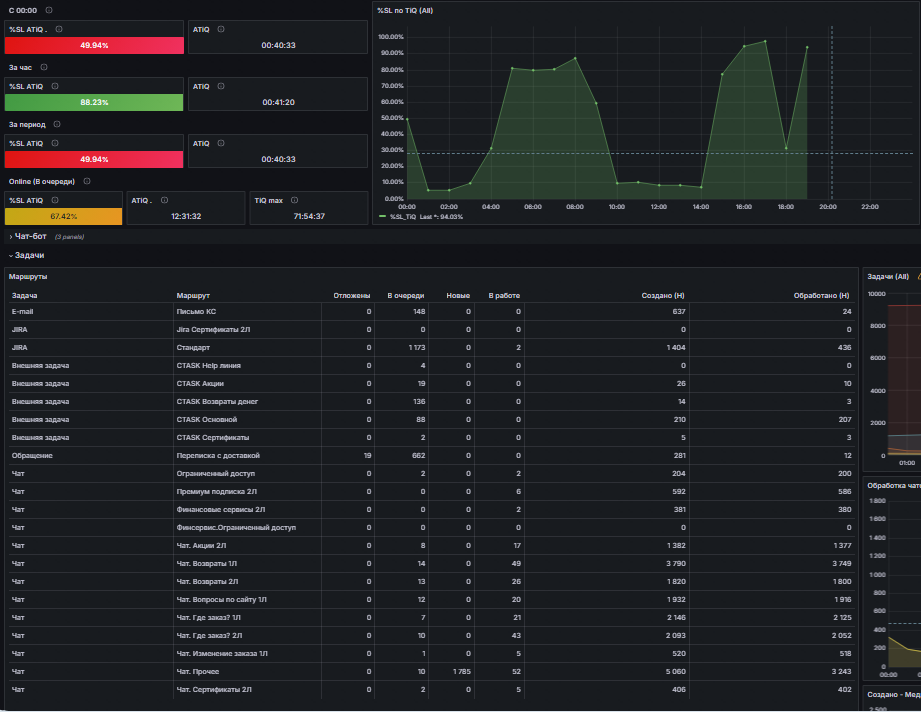Viewport: 921px width, 712px height.
Task: Click info icon on ATIQ panel showing 12:31:32
Action: pyautogui.click(x=164, y=200)
